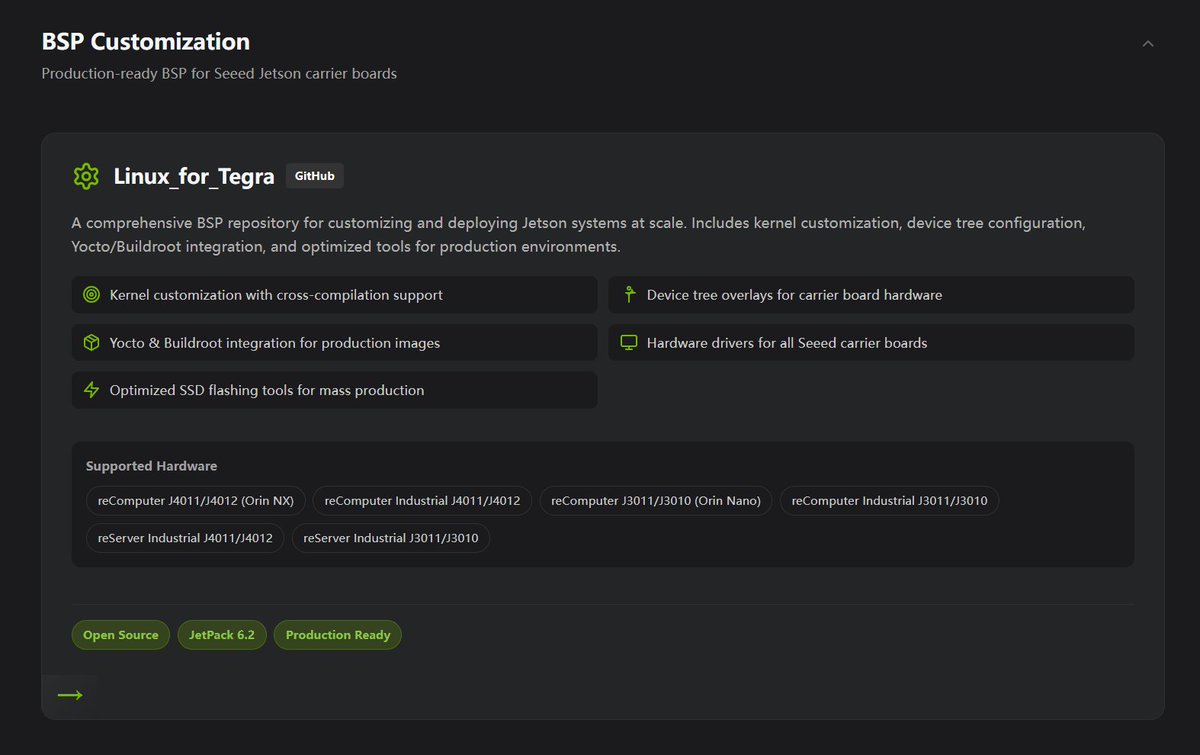Image resolution: width=1200 pixels, height=755 pixels.
Task: Click the reComputer Industrial J4011/J4012 chip
Action: pyautogui.click(x=423, y=500)
